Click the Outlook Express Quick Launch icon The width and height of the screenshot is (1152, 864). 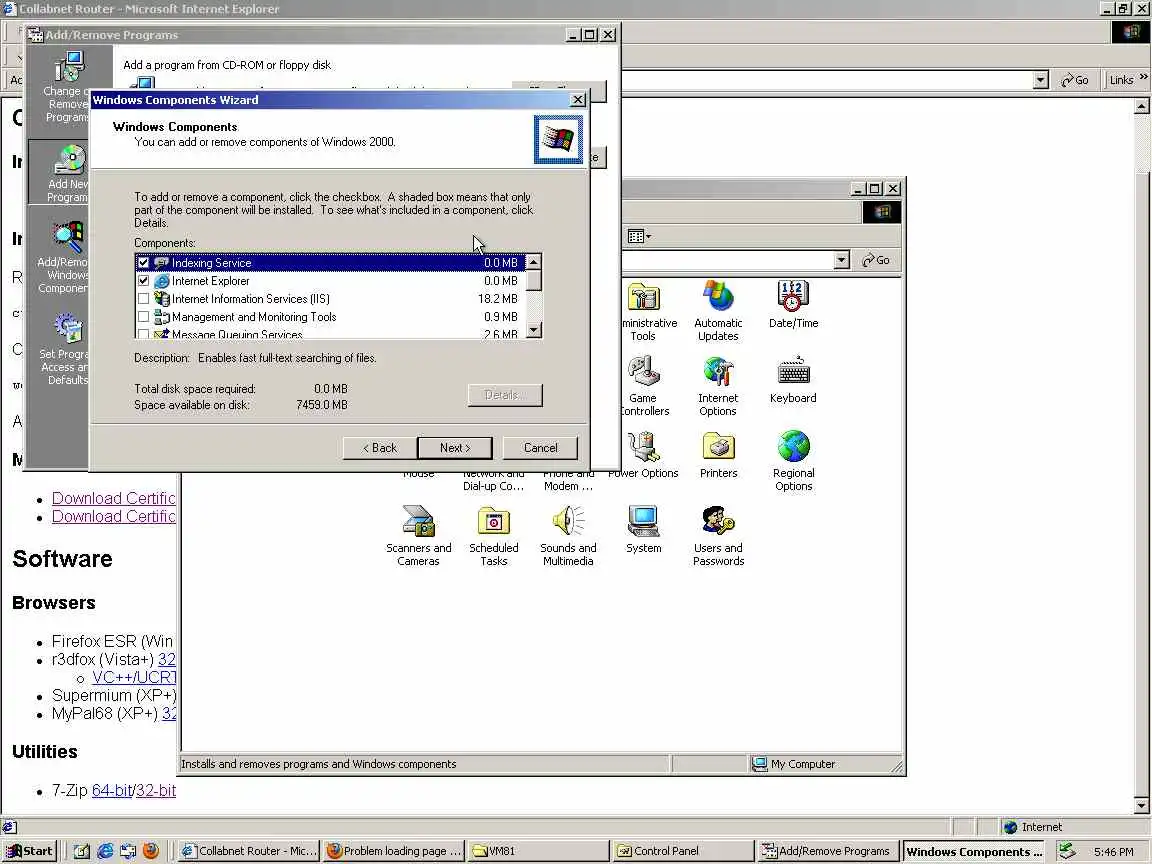[128, 851]
